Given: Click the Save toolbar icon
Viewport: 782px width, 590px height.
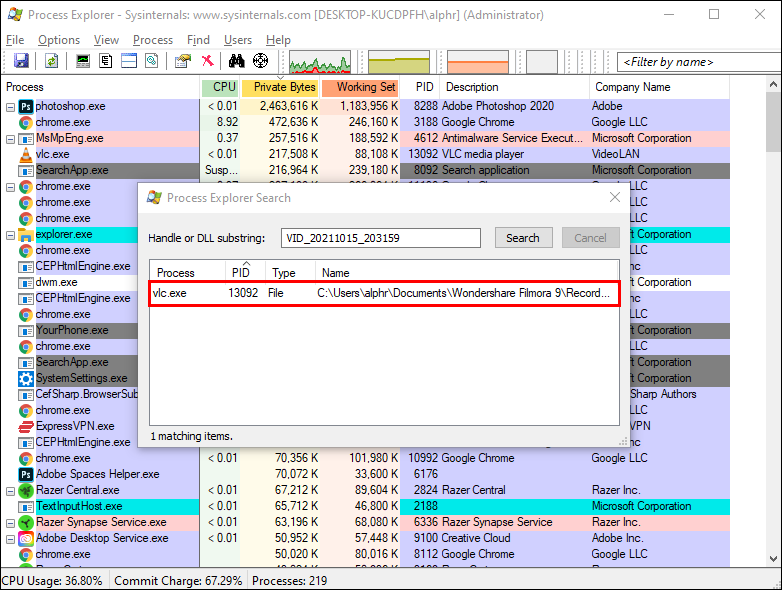Looking at the screenshot, I should 19,62.
